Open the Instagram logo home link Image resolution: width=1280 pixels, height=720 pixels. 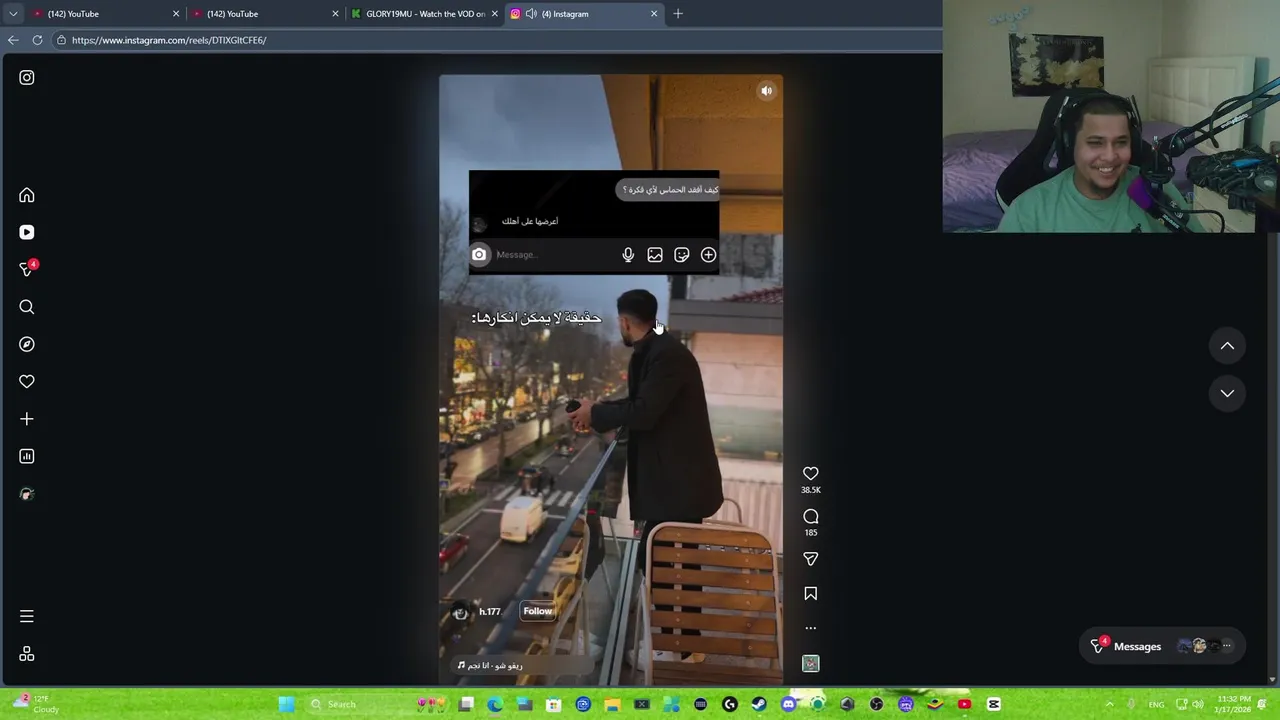point(27,77)
